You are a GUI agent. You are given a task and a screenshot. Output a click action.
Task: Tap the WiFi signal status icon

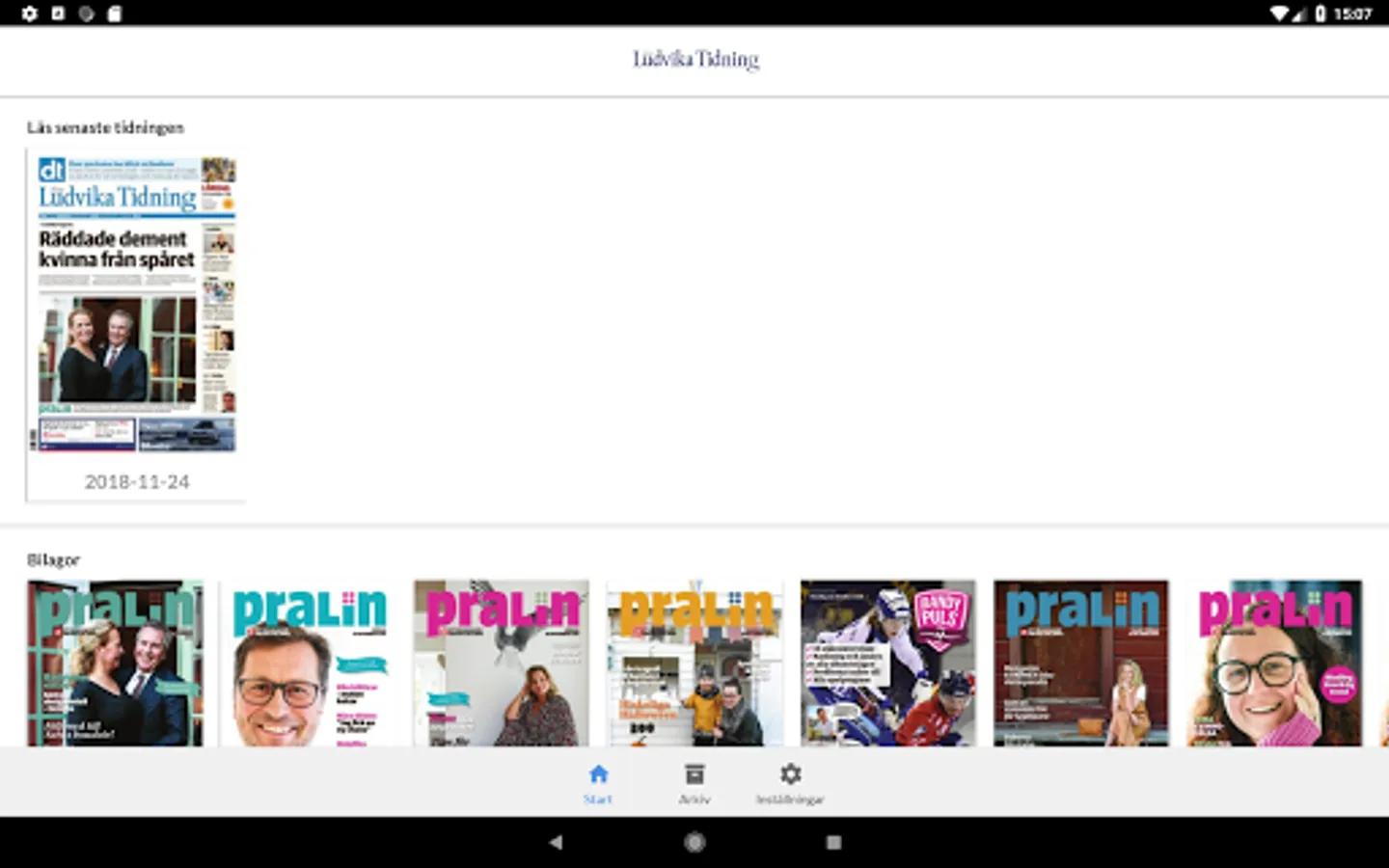click(1280, 14)
